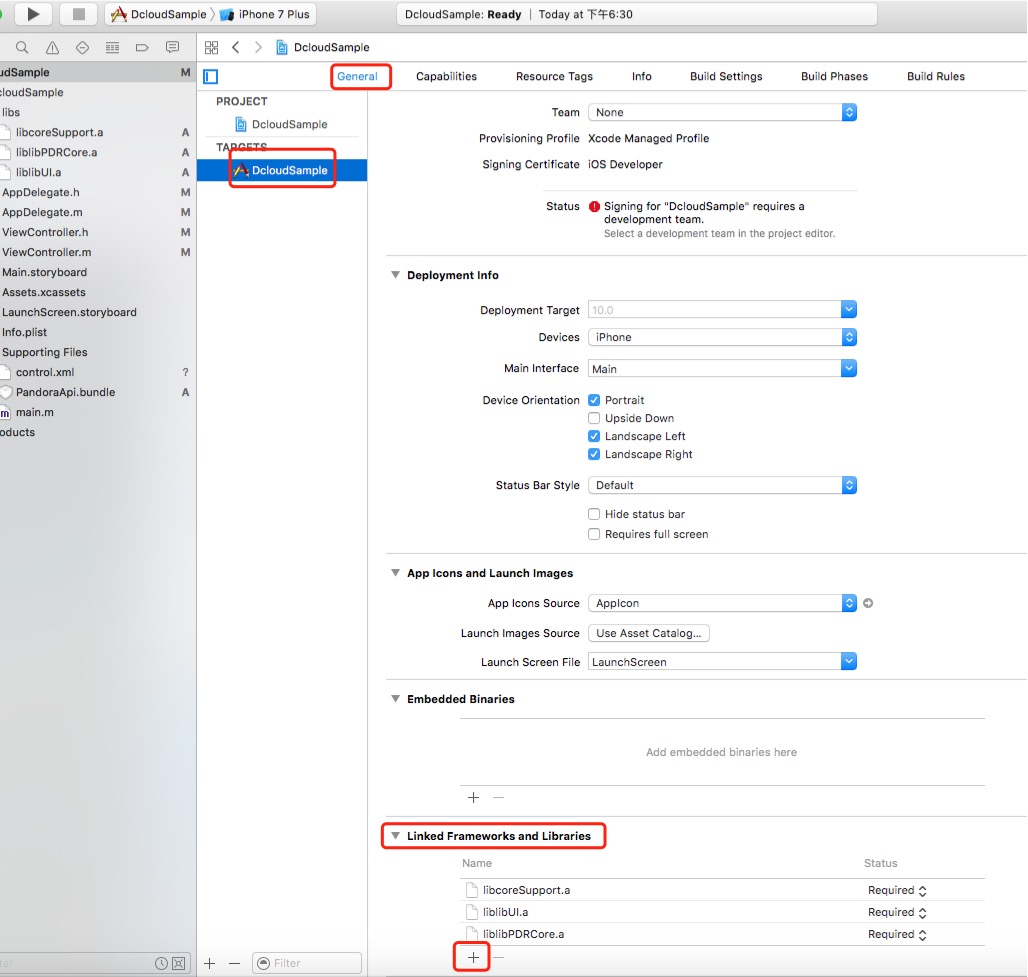Image resolution: width=1028 pixels, height=977 pixels.
Task: Switch to Resource Tags tab
Action: point(554,77)
